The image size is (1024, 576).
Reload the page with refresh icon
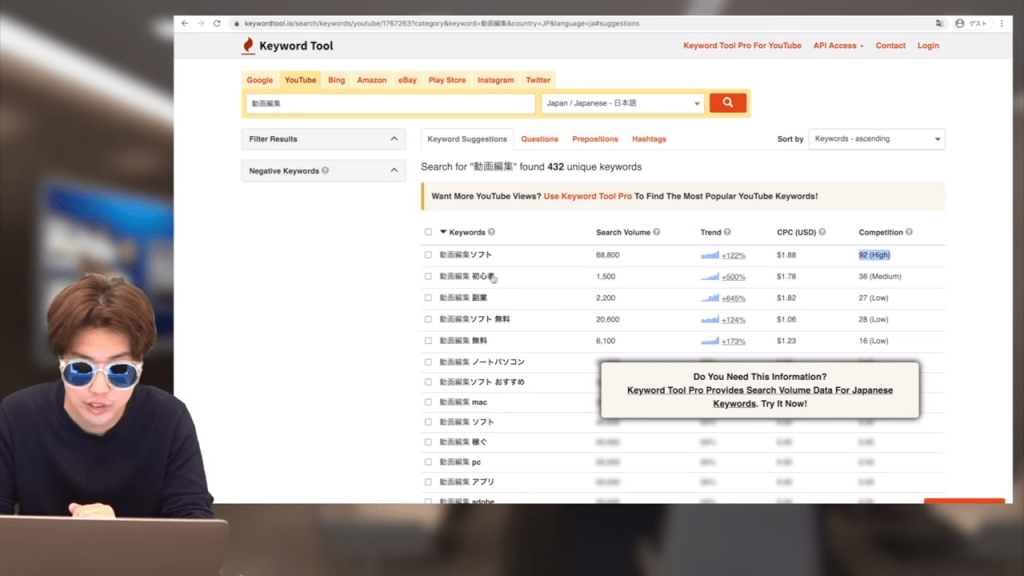(217, 24)
